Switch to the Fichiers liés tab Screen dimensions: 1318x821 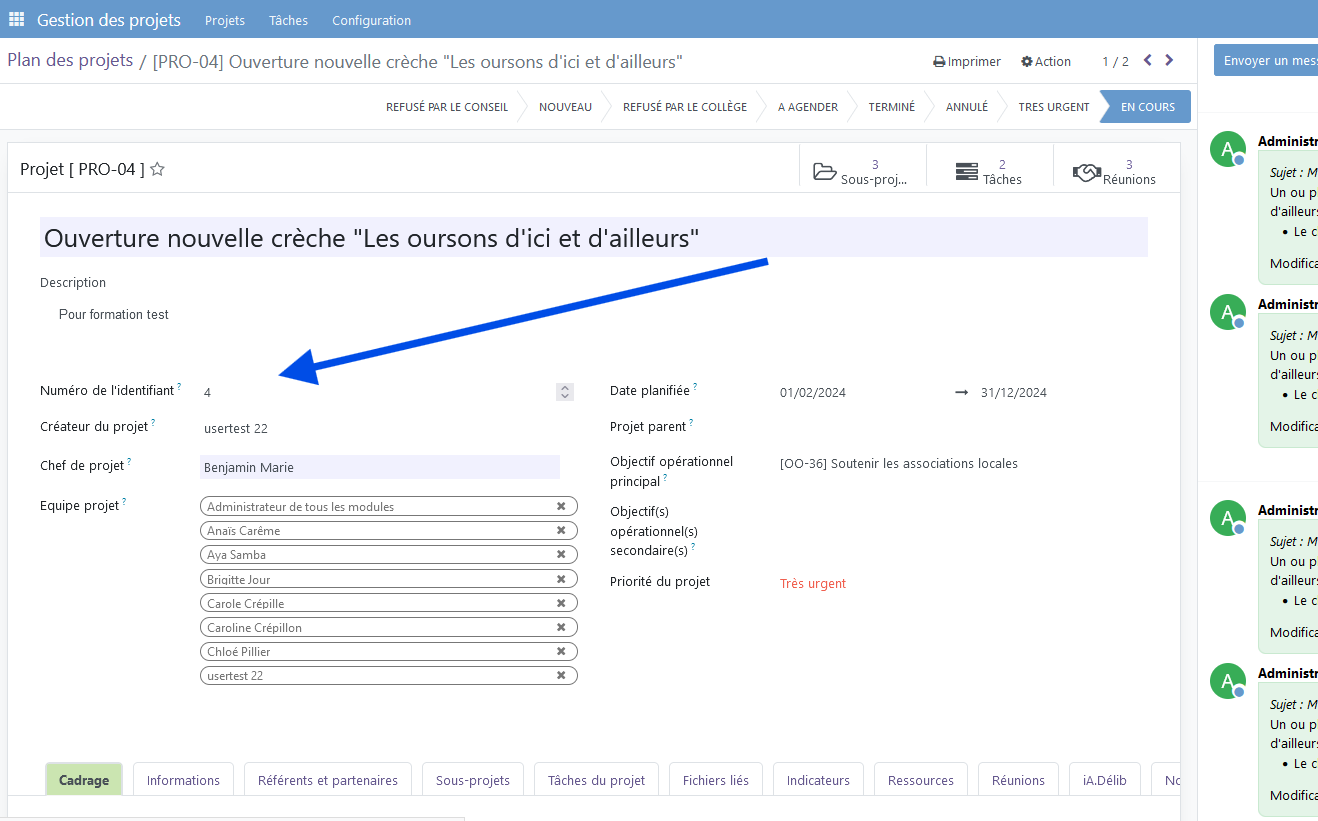(716, 780)
